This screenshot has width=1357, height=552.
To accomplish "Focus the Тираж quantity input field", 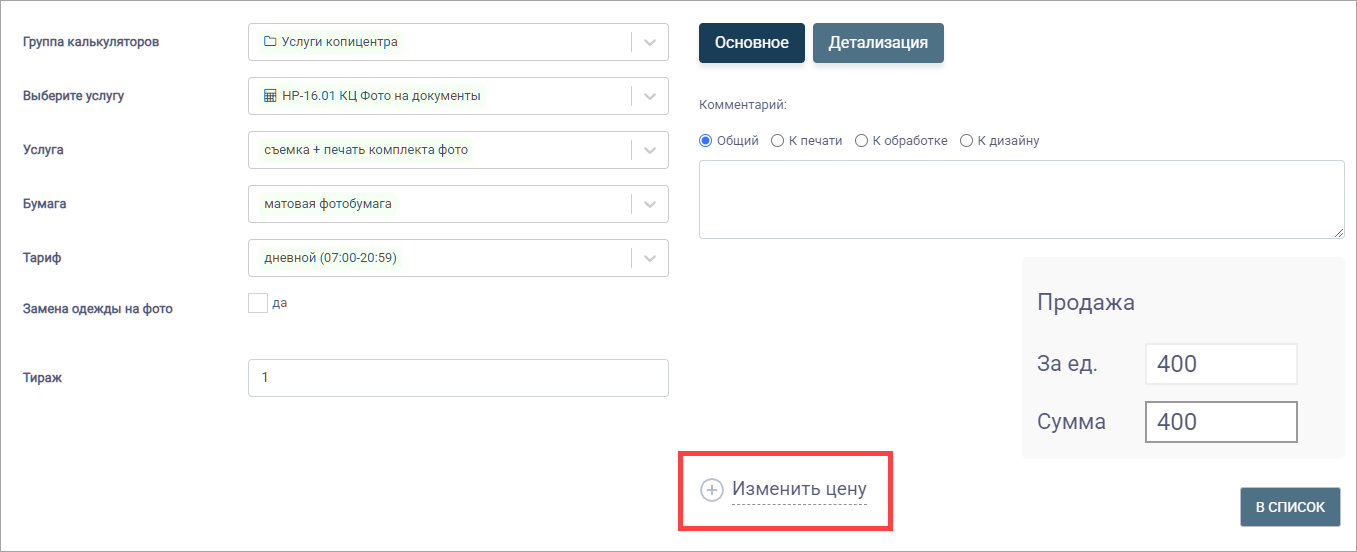I will (458, 378).
